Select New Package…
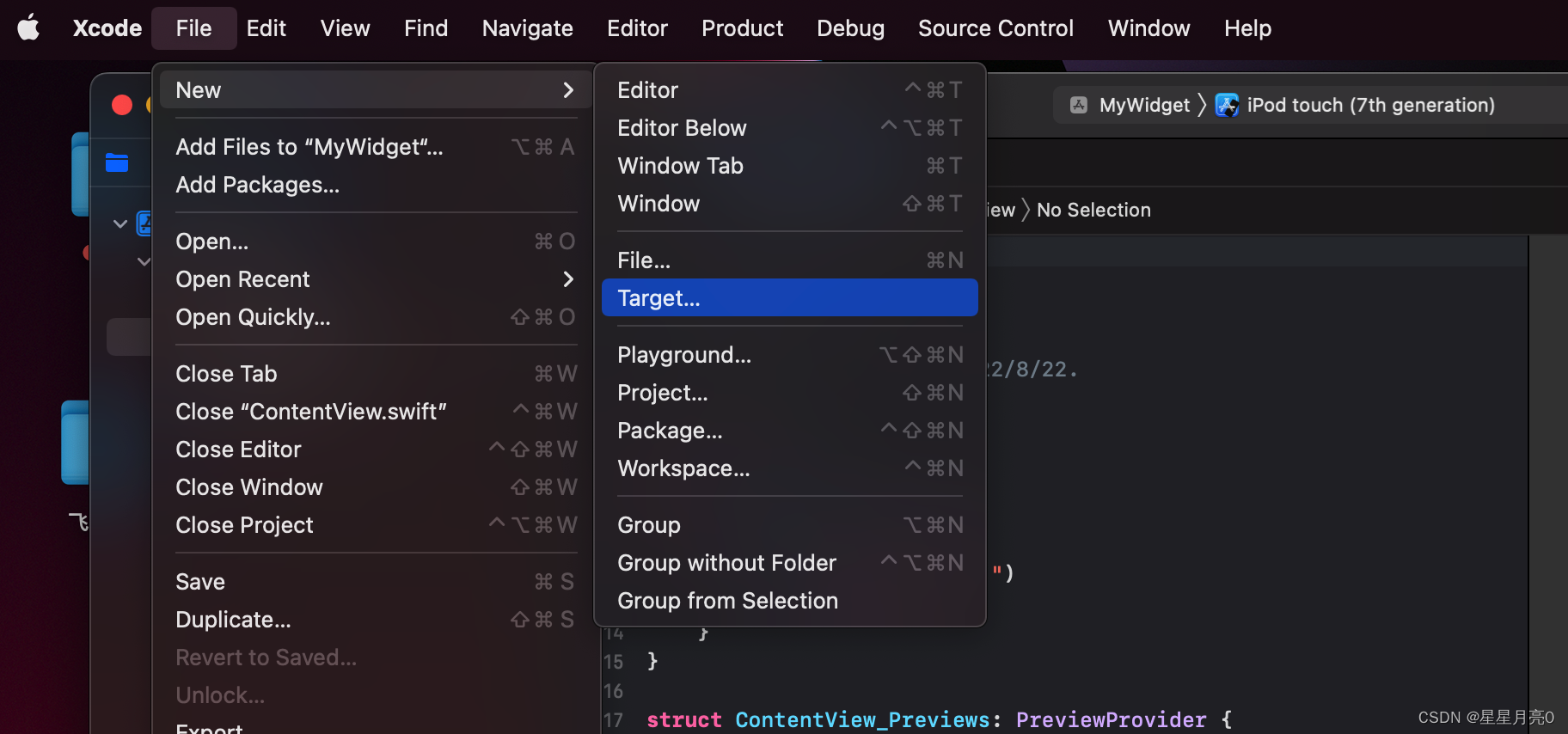 click(790, 431)
